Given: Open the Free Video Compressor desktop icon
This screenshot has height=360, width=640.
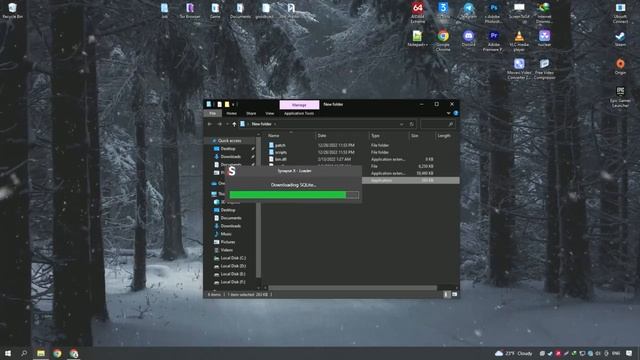Looking at the screenshot, I should [544, 68].
